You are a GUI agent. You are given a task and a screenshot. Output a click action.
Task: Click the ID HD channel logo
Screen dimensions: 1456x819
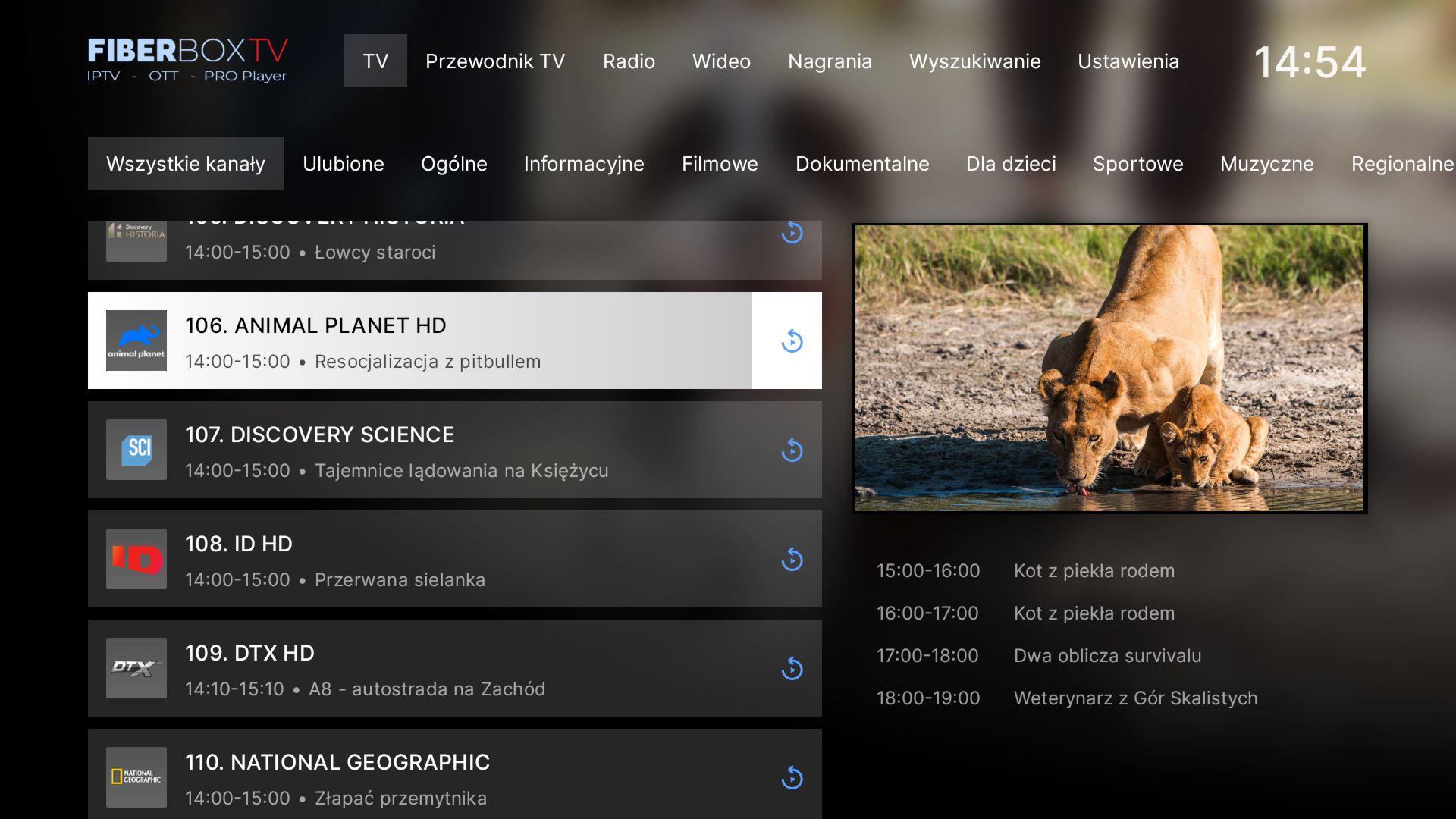click(x=136, y=559)
